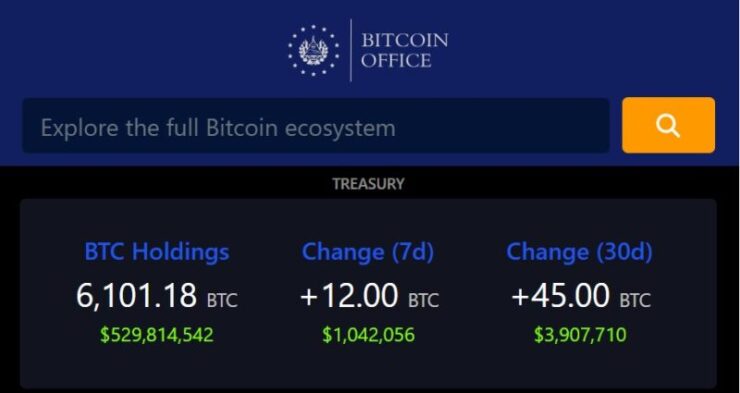The image size is (740, 393).
Task: Click the $529,814,542 holdings dollar value
Action: (157, 335)
